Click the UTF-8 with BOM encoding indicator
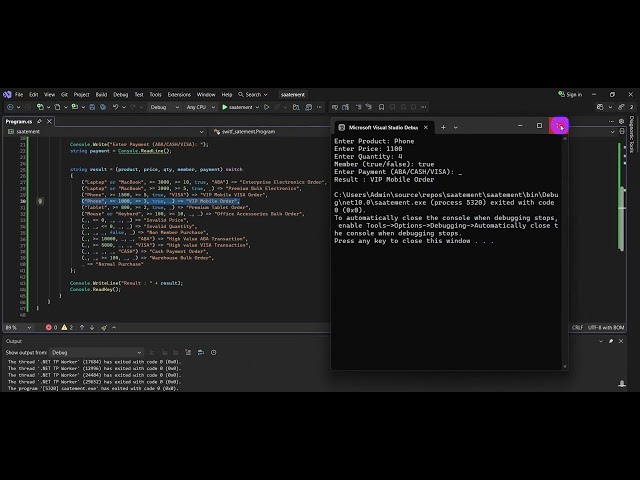This screenshot has width=640, height=480. 606,327
